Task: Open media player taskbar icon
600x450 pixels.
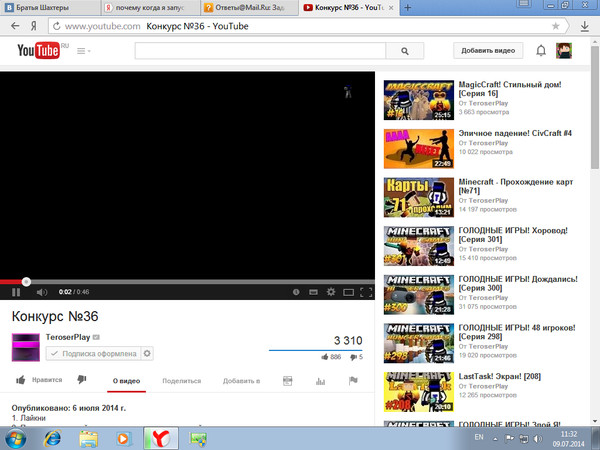Action: point(124,439)
